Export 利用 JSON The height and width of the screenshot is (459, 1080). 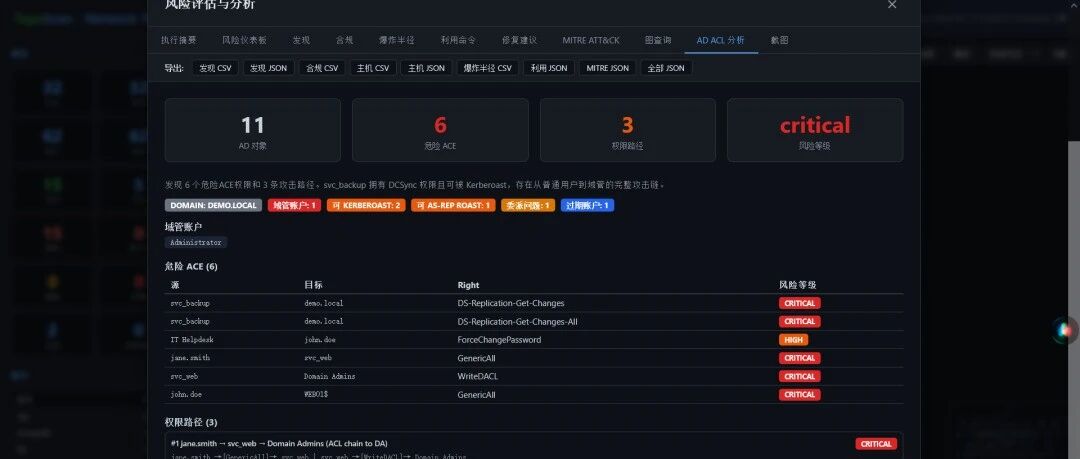(x=549, y=68)
